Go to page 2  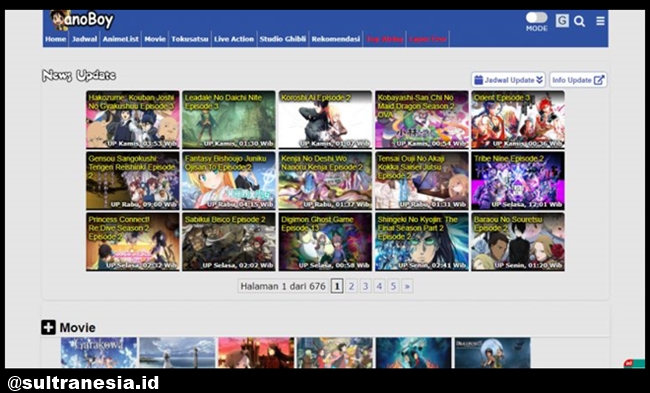coord(352,286)
